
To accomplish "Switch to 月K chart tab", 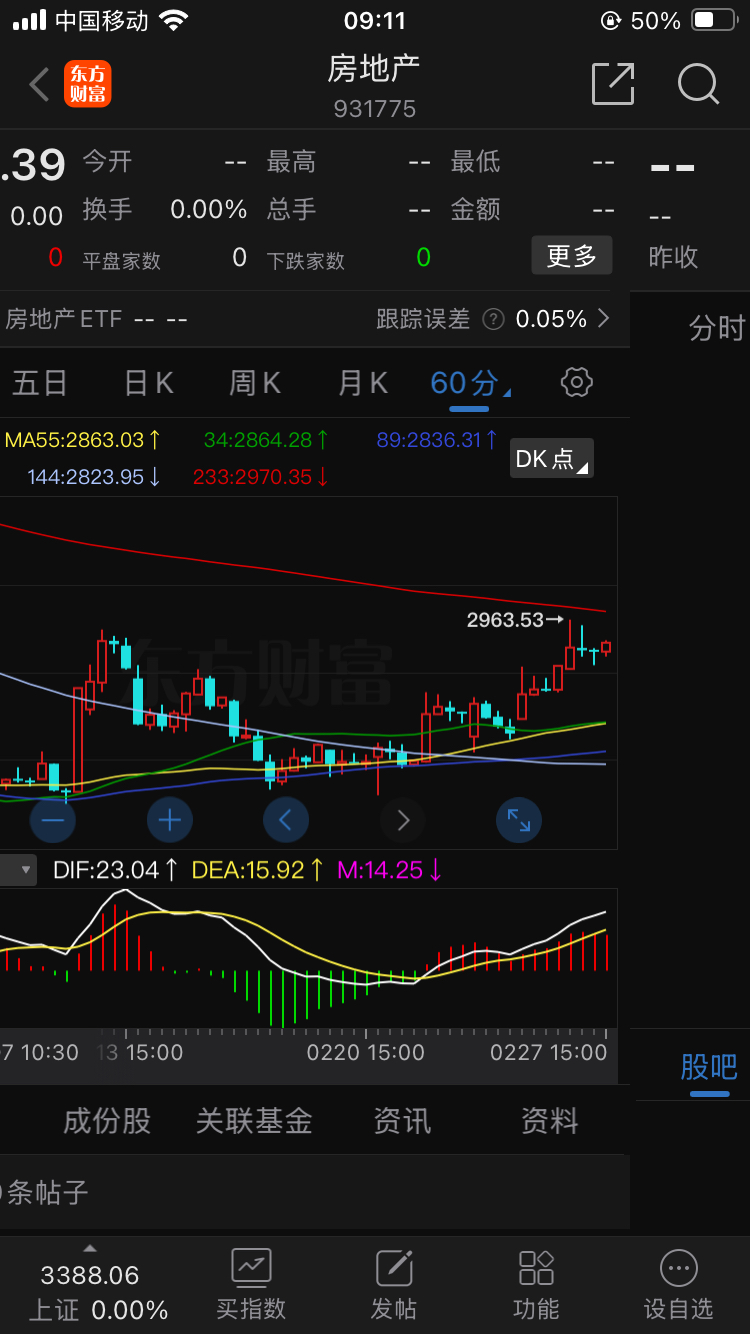I will [x=362, y=383].
